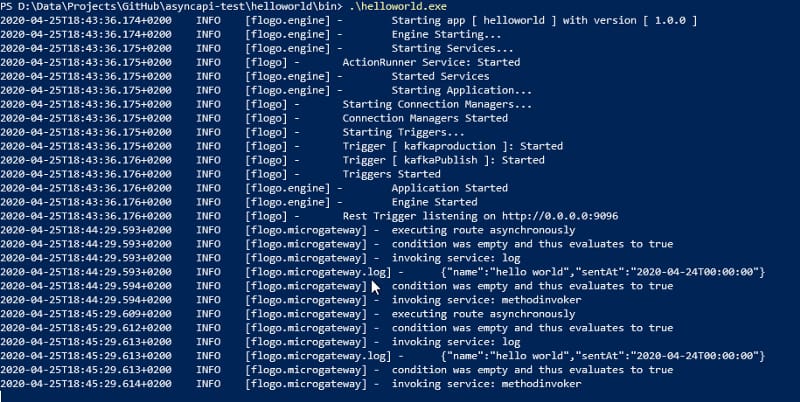Select the "Starting Services..." log message
Screen dimensions: 800x402
click(453, 48)
